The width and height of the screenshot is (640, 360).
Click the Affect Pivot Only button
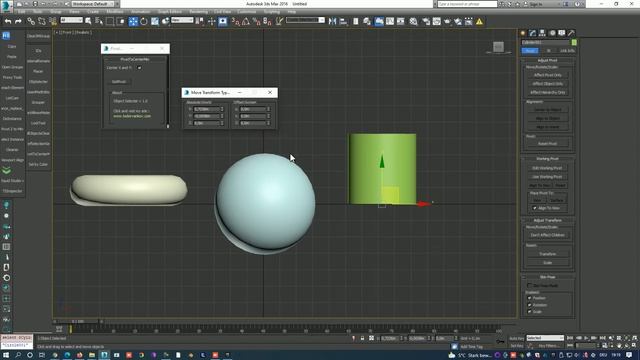[548, 75]
